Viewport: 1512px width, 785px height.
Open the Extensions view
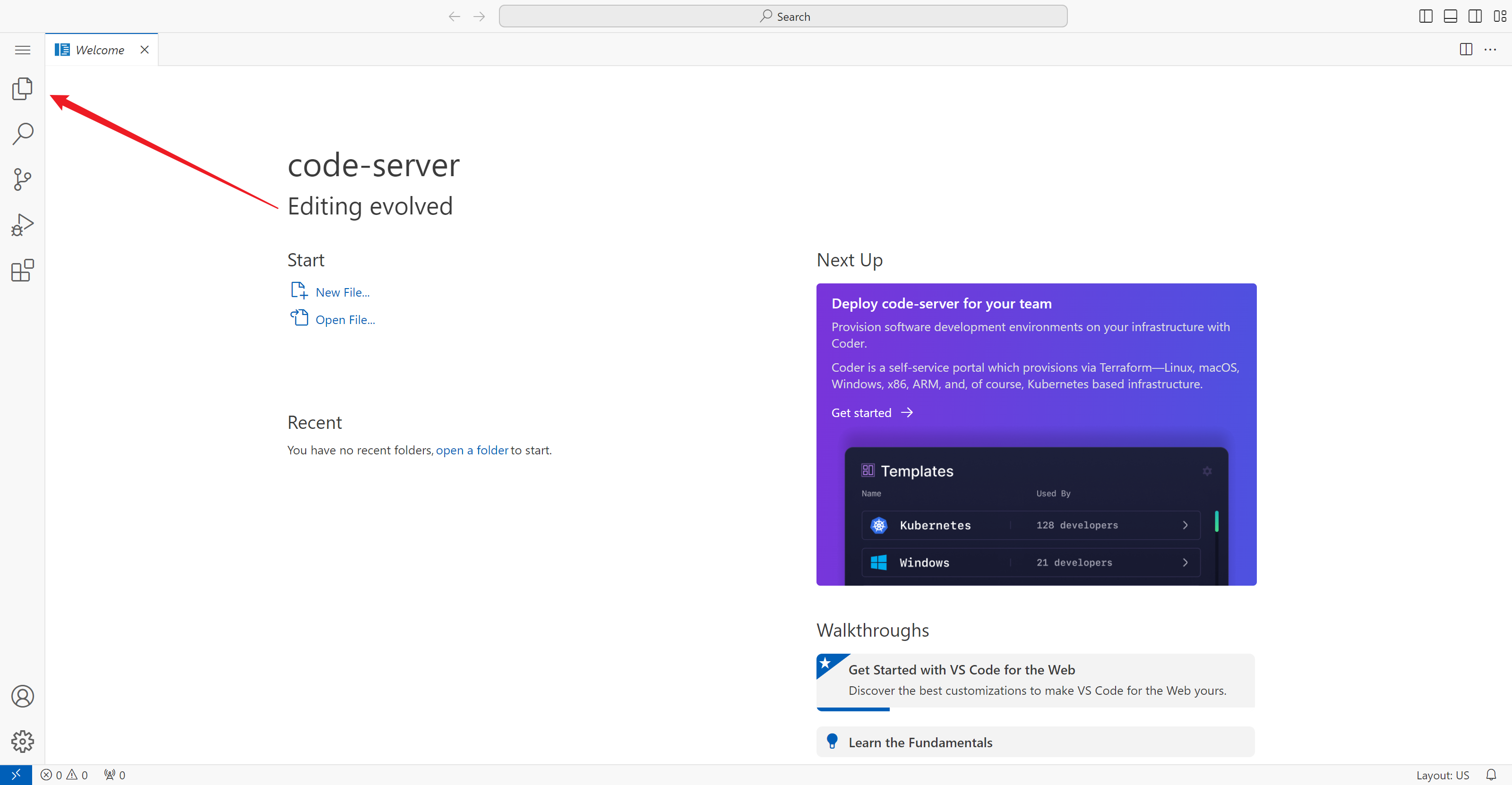point(22,271)
